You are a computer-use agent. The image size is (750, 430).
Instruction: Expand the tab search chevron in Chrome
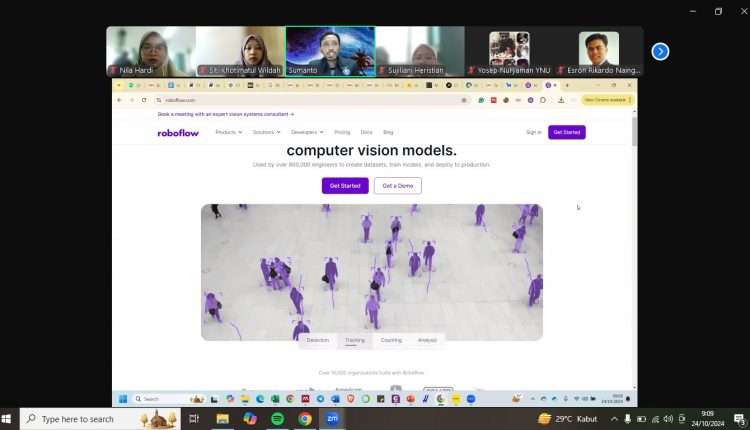pos(119,85)
